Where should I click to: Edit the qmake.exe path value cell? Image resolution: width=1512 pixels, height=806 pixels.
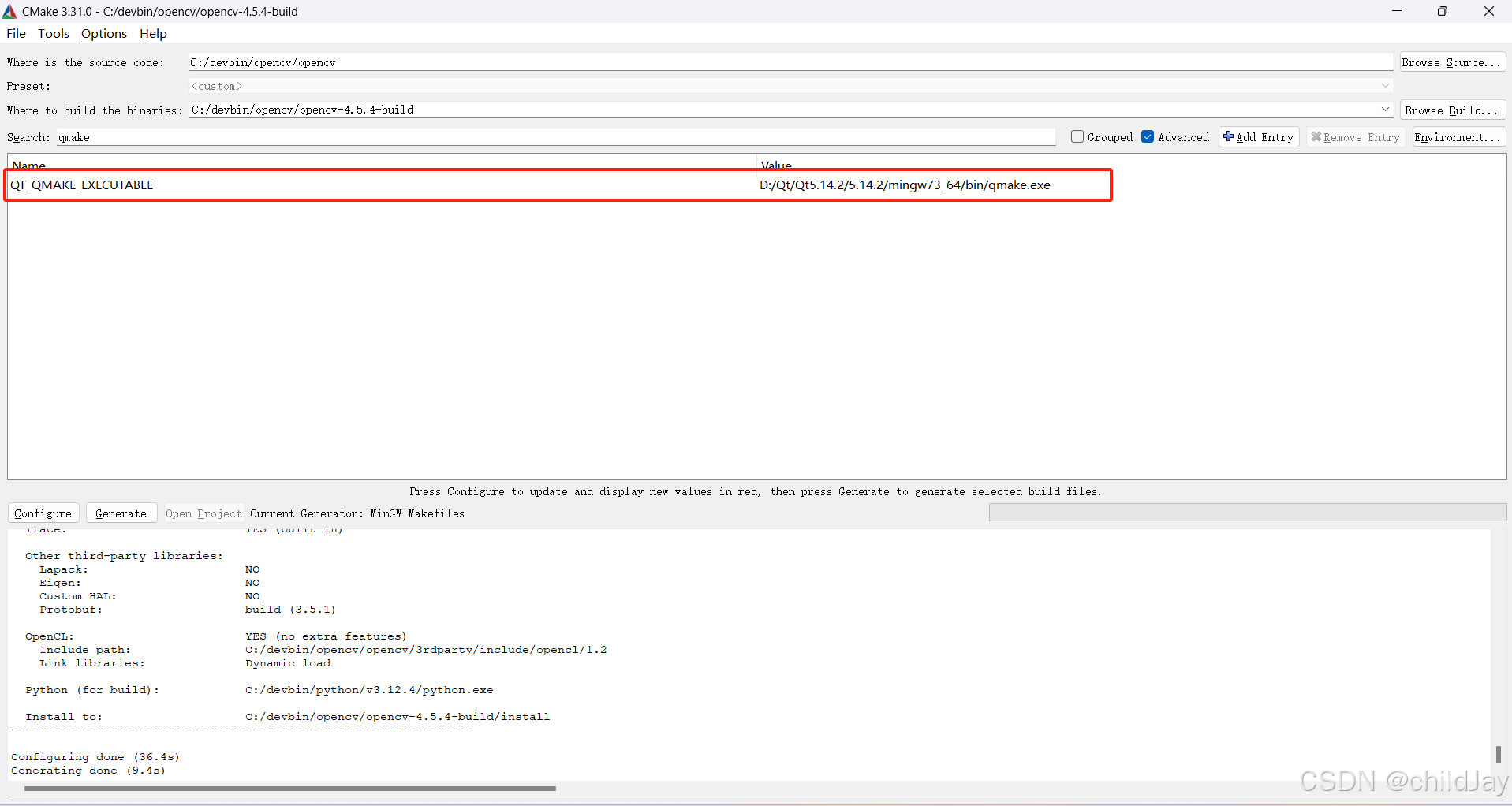click(x=905, y=185)
